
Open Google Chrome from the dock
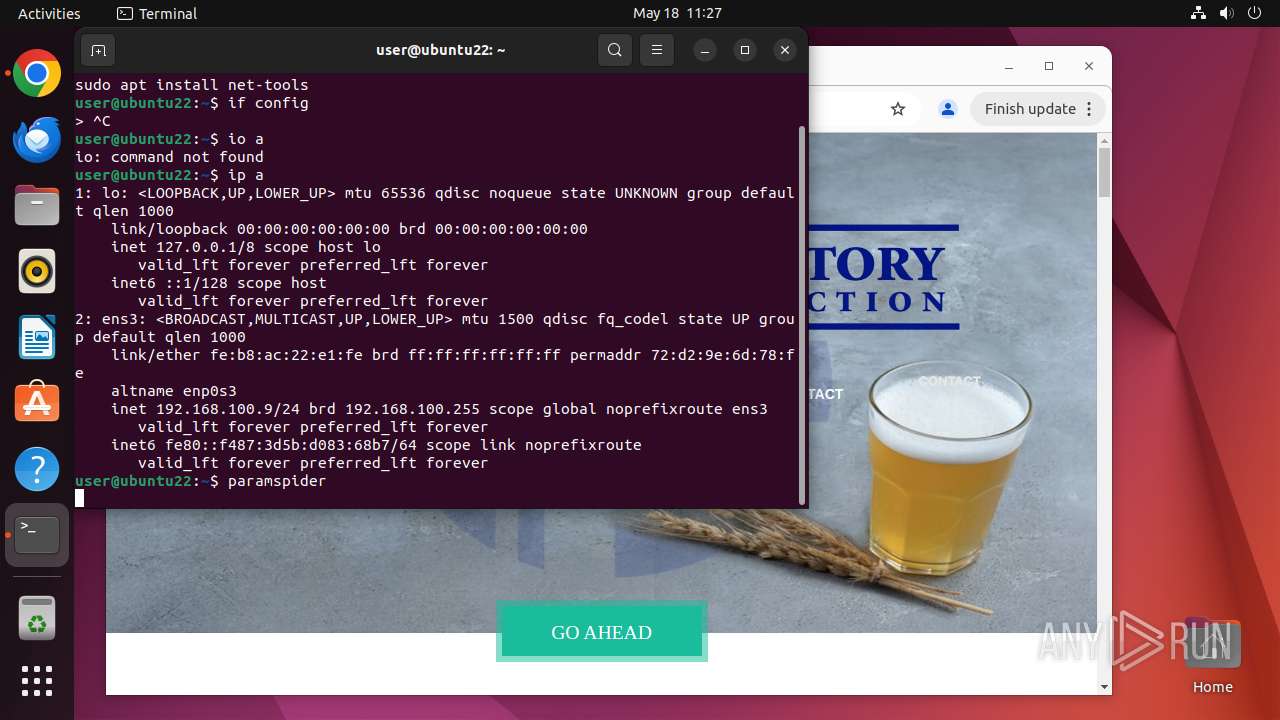pyautogui.click(x=37, y=73)
